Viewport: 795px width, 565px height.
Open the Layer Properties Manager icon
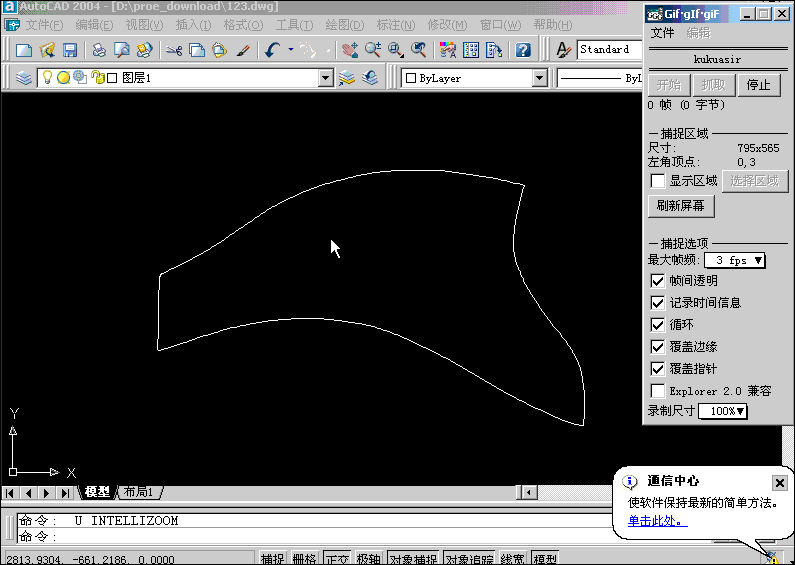(x=23, y=78)
